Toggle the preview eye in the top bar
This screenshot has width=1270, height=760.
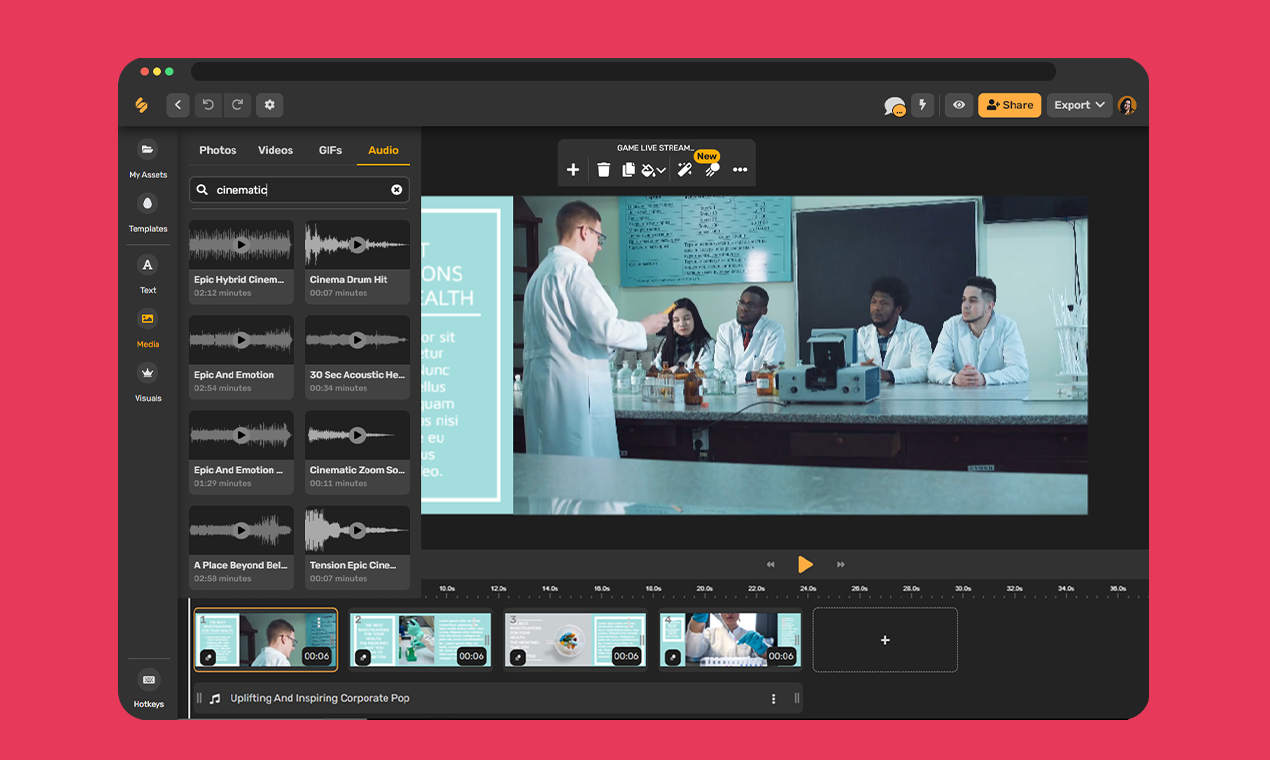tap(958, 105)
